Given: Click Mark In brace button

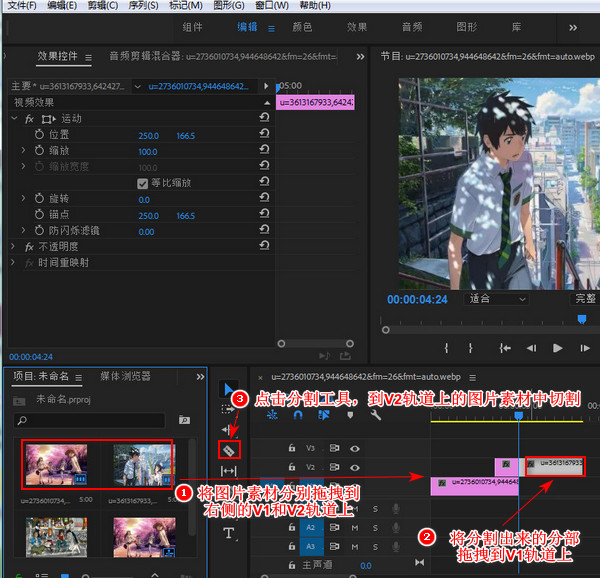Looking at the screenshot, I should click(446, 348).
